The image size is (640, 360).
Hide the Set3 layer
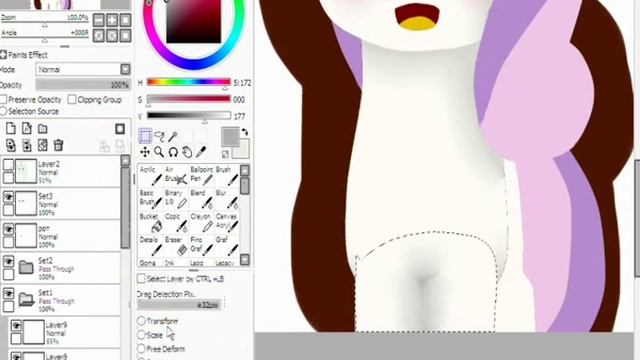click(8, 197)
